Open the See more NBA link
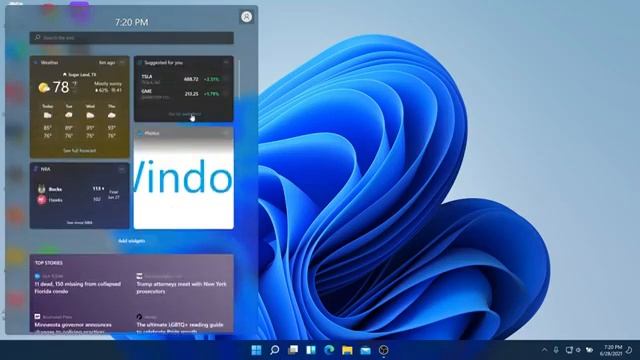This screenshot has width=640, height=360. click(80, 223)
